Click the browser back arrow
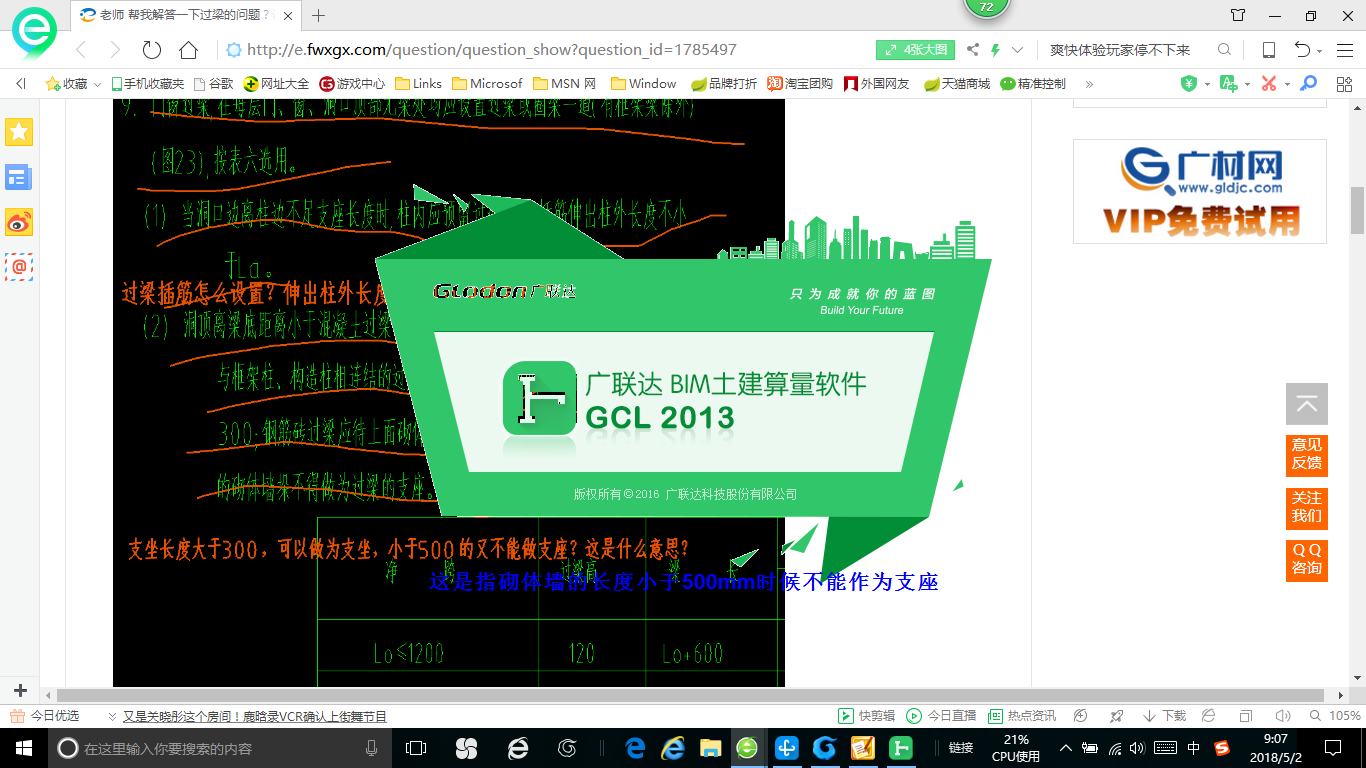Image resolution: width=1366 pixels, height=768 pixels. pyautogui.click(x=81, y=50)
